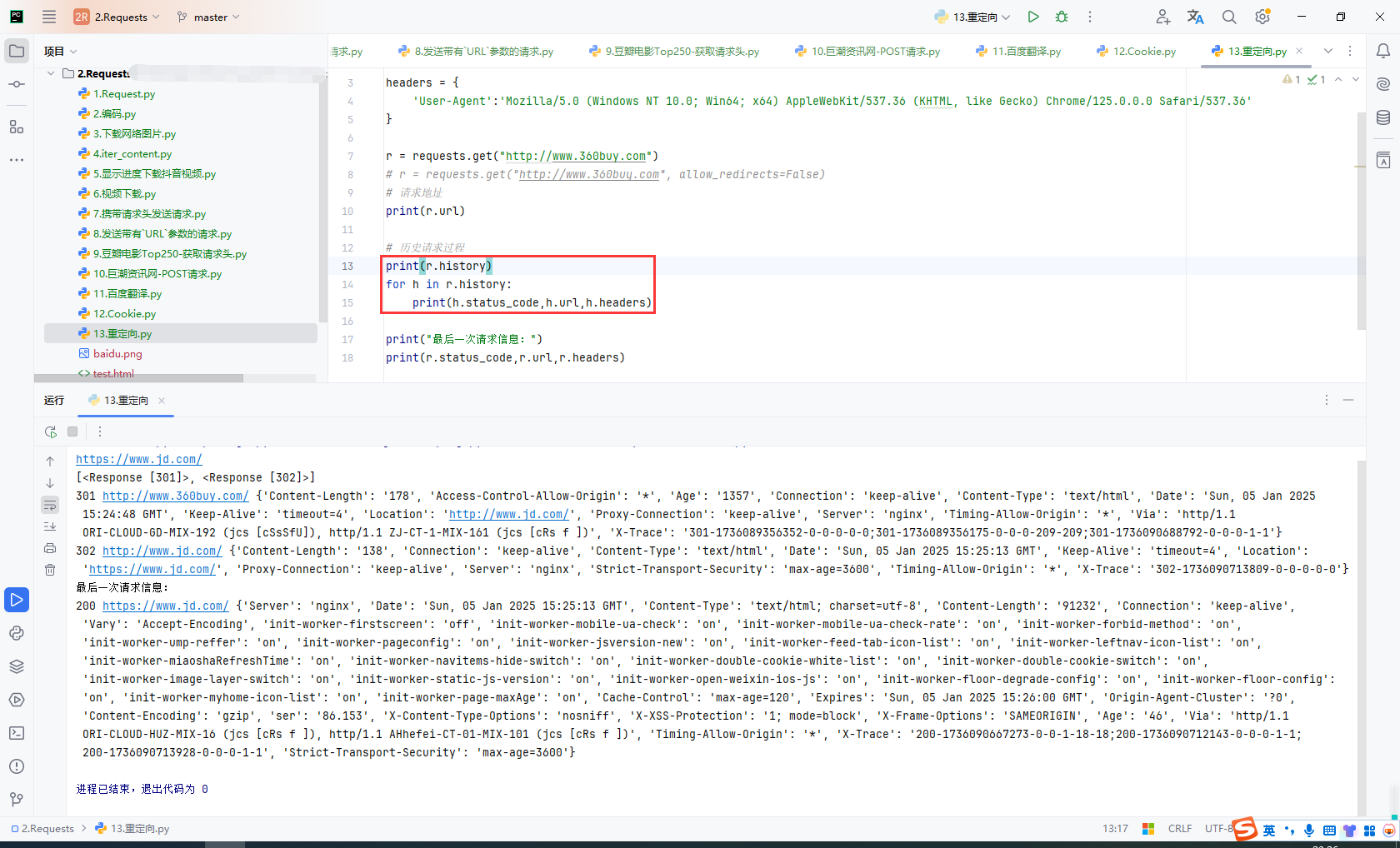Open the Notifications bell
This screenshot has width=1400, height=848.
point(1383,51)
